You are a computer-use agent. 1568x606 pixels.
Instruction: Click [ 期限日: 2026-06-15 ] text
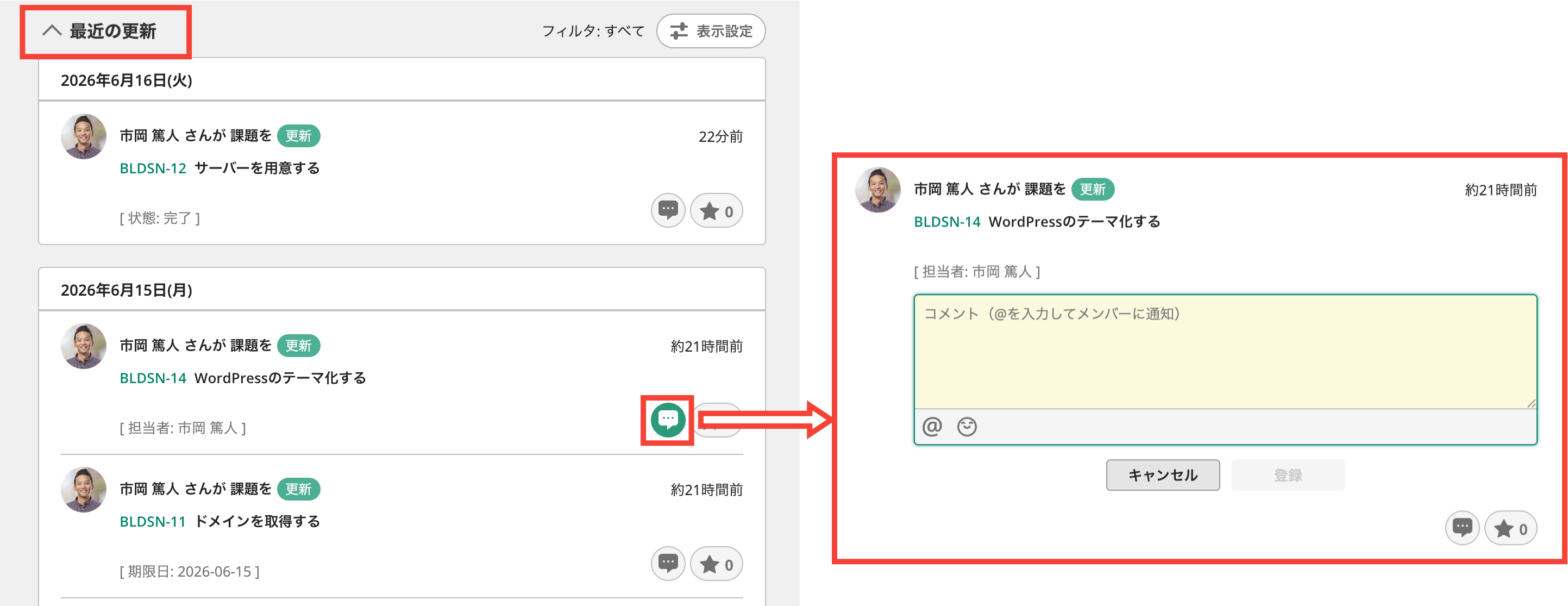coord(189,571)
